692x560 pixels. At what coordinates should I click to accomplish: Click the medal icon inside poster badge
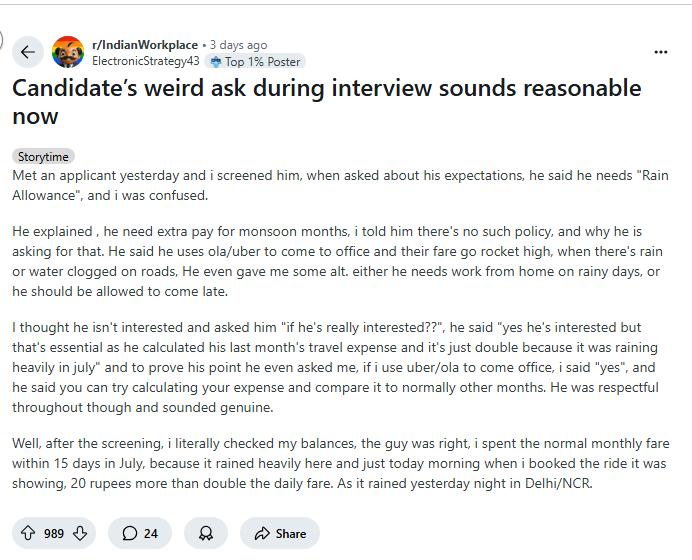(x=216, y=62)
